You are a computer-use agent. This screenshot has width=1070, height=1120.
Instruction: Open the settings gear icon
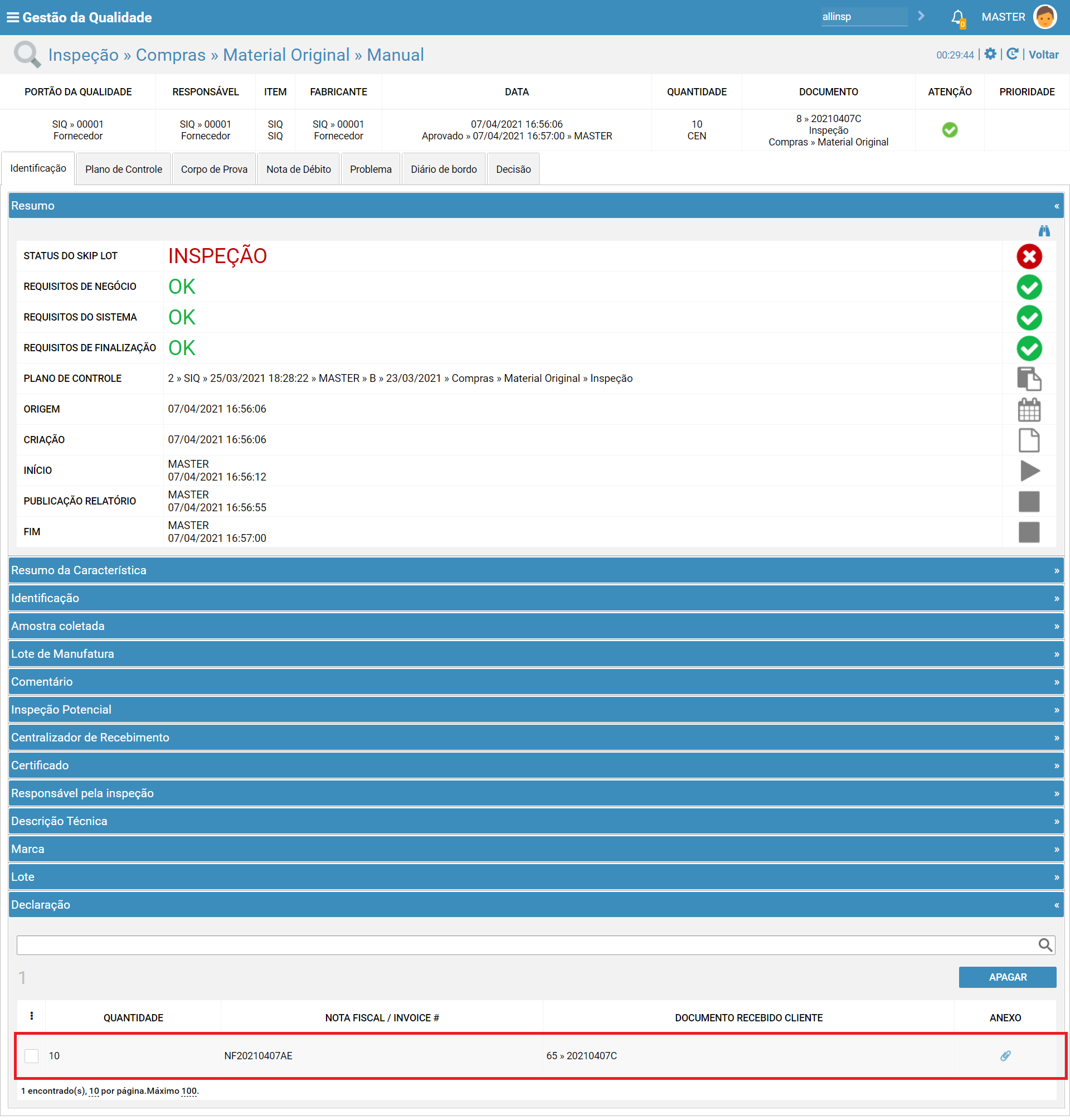point(990,54)
